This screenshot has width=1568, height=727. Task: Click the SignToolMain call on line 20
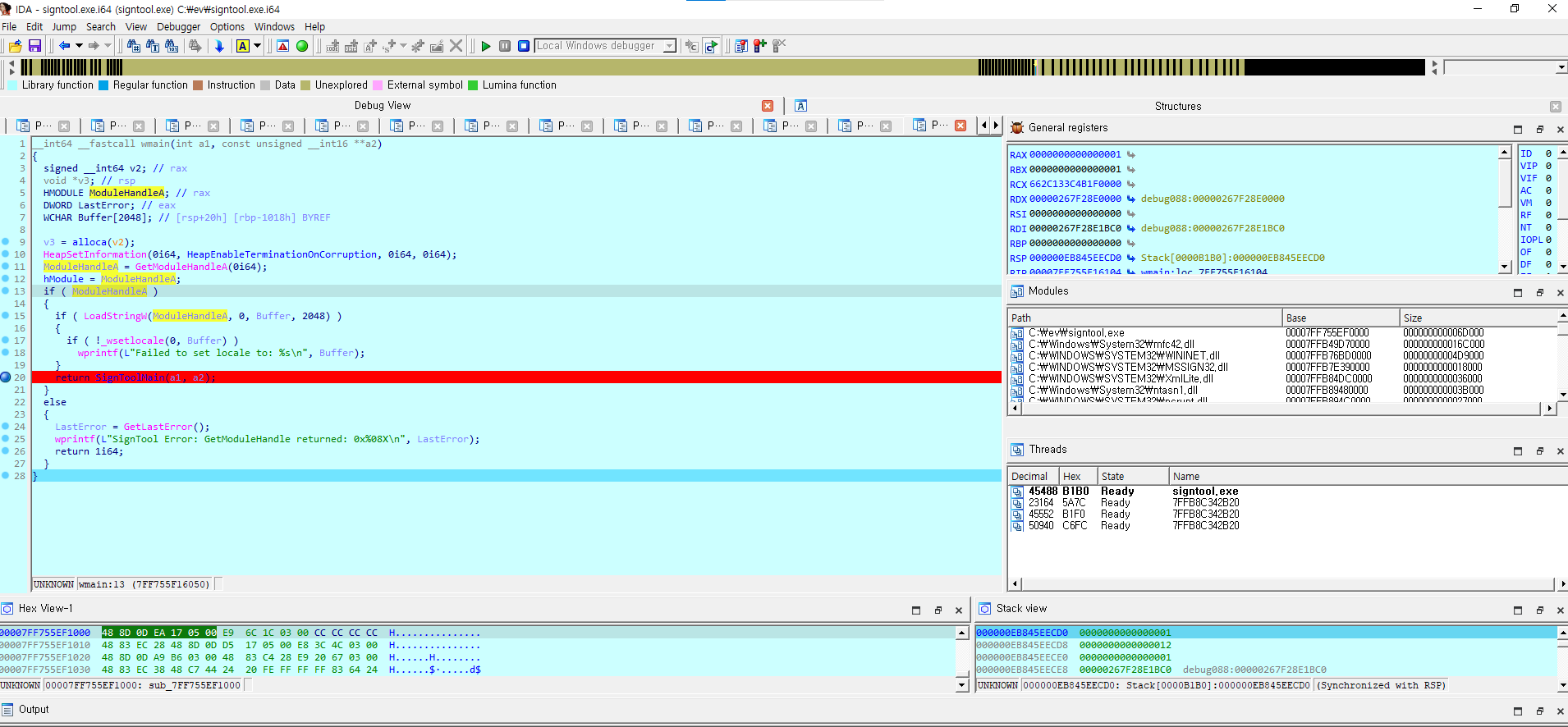(x=131, y=377)
